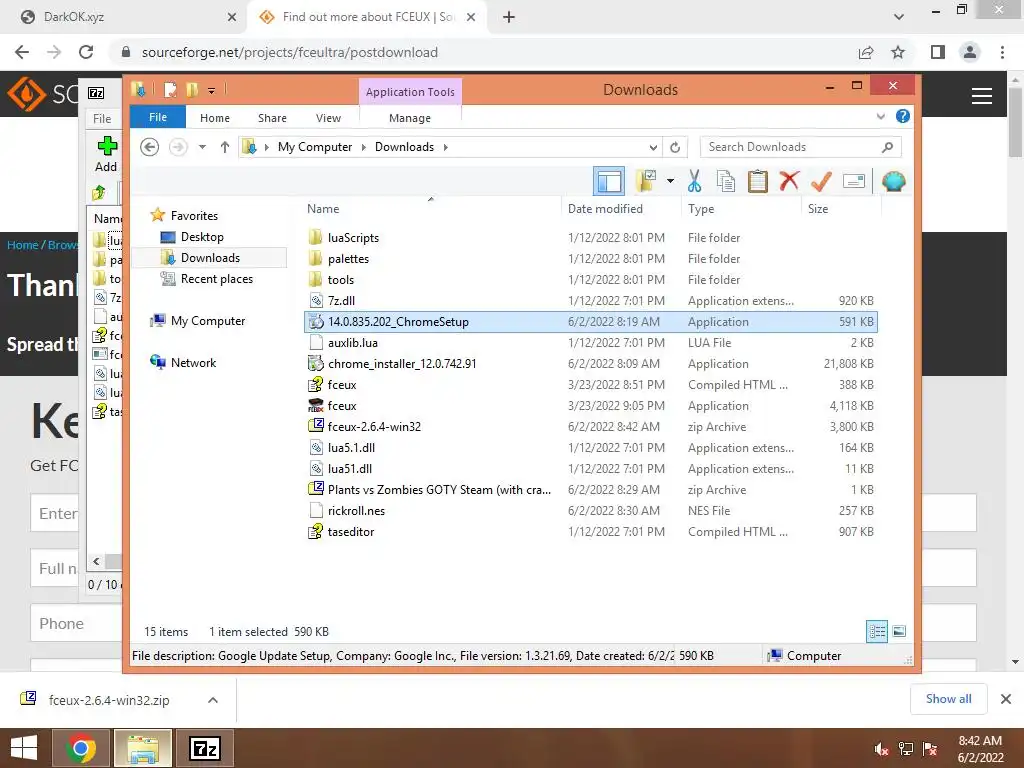This screenshot has height=768, width=1024.
Task: Open the Share ribbon tab
Action: 272,118
